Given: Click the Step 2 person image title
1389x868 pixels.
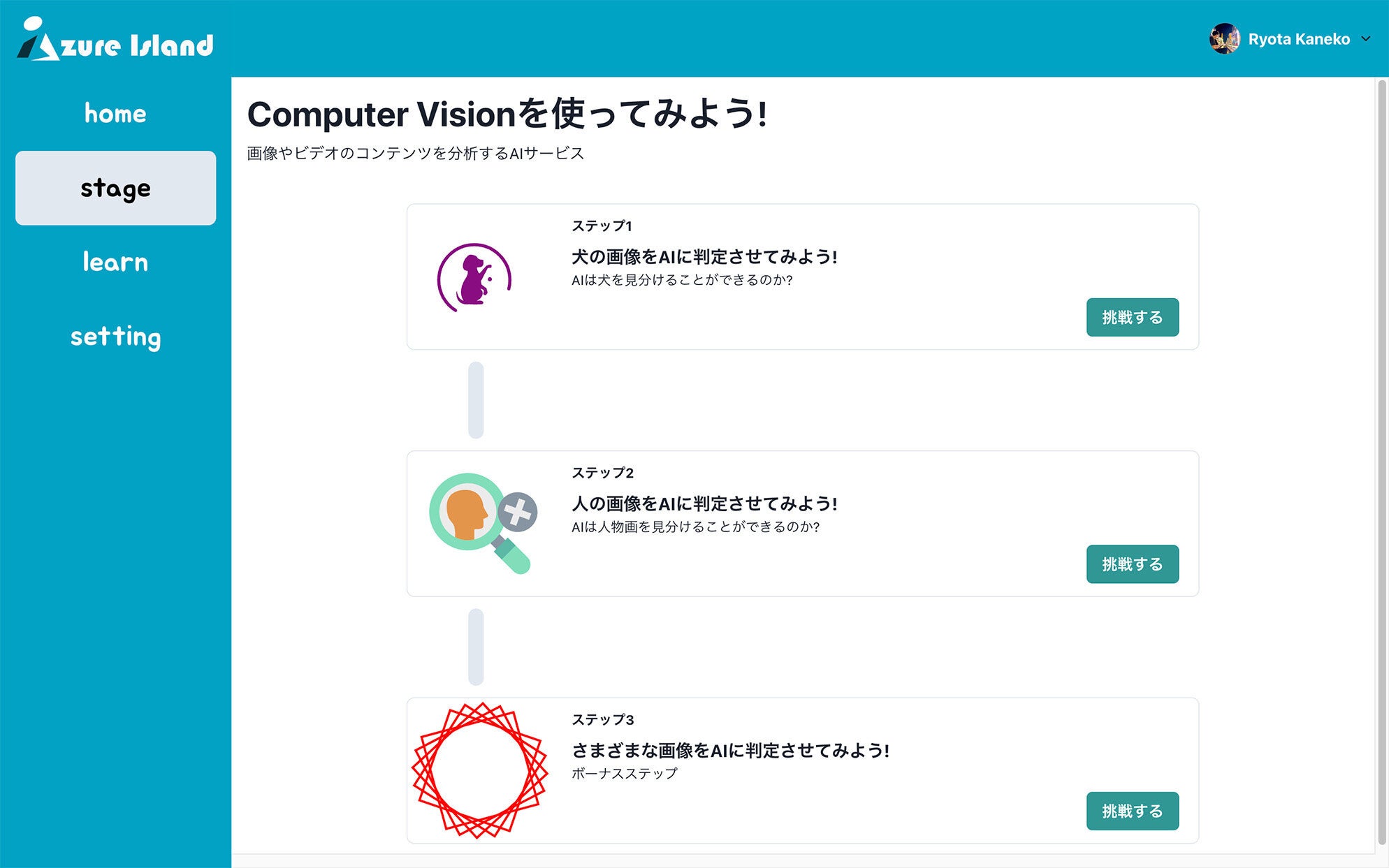Looking at the screenshot, I should click(704, 503).
